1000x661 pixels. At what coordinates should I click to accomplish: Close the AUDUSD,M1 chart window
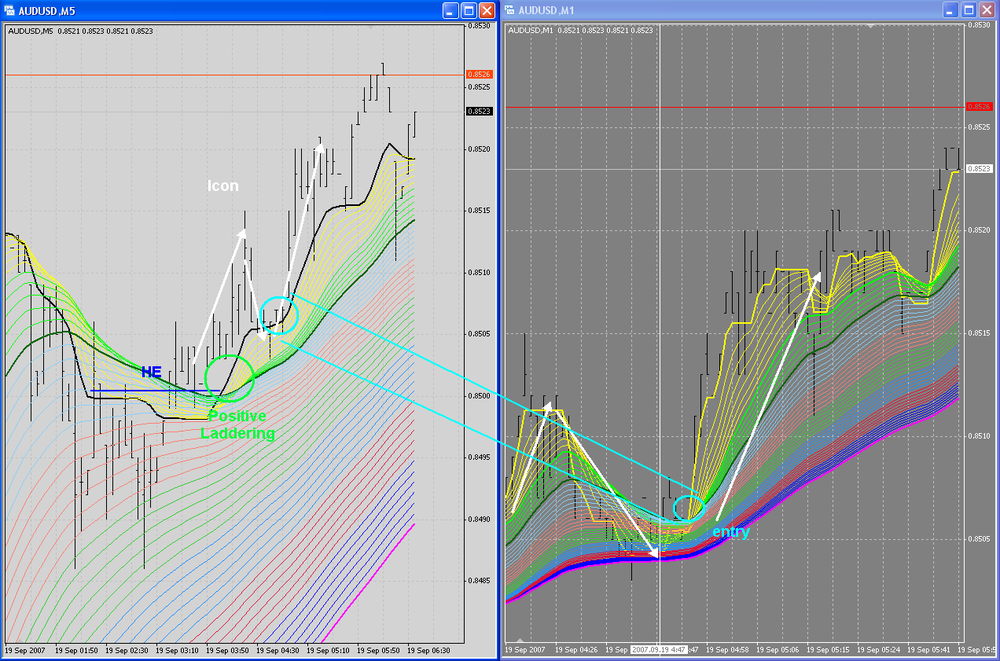point(987,10)
